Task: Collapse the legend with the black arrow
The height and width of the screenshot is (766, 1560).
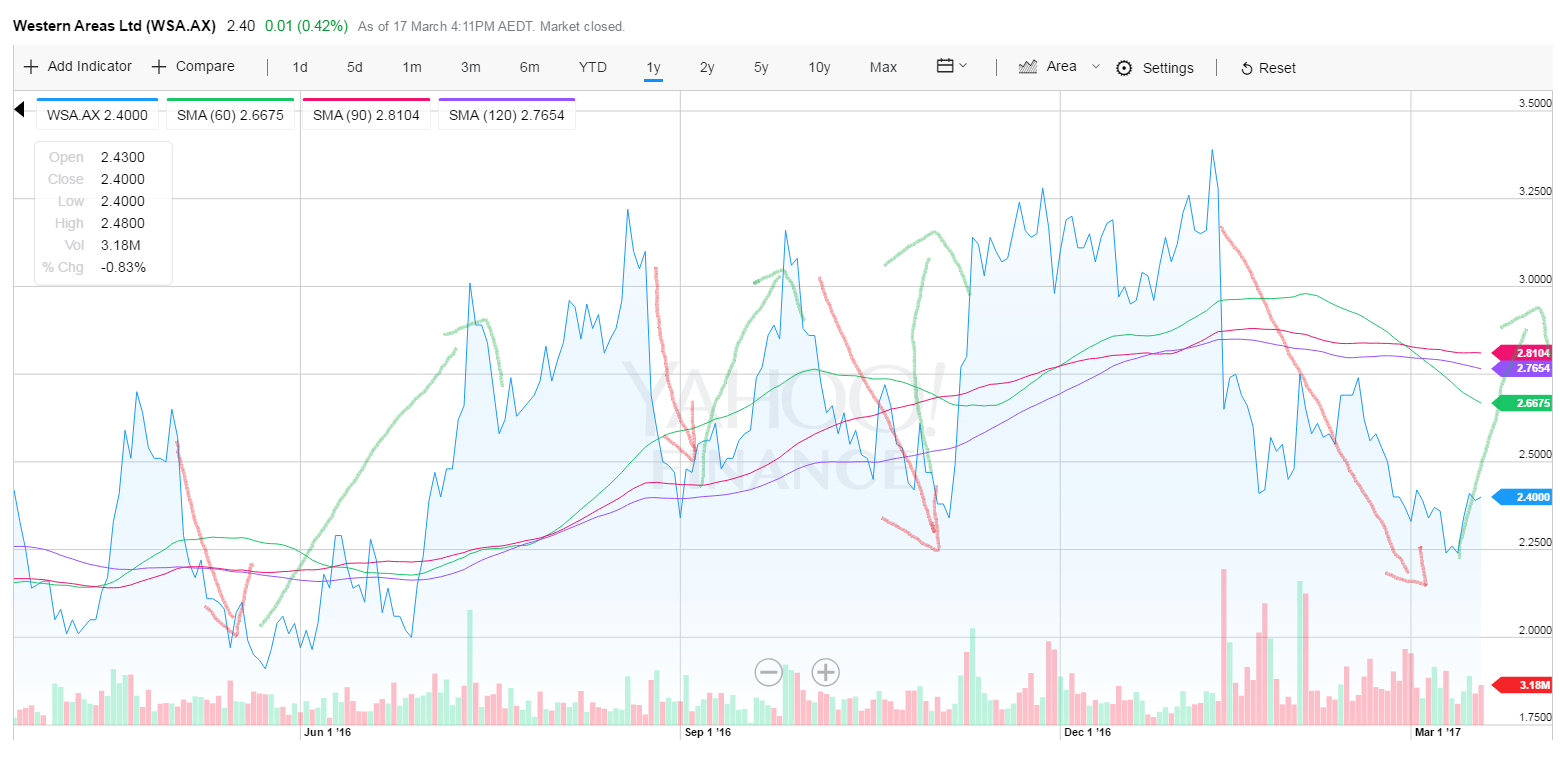Action: (x=19, y=109)
